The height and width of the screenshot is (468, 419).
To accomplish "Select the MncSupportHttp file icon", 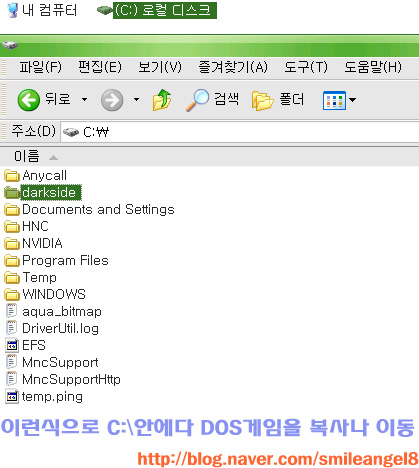I will click(12, 379).
